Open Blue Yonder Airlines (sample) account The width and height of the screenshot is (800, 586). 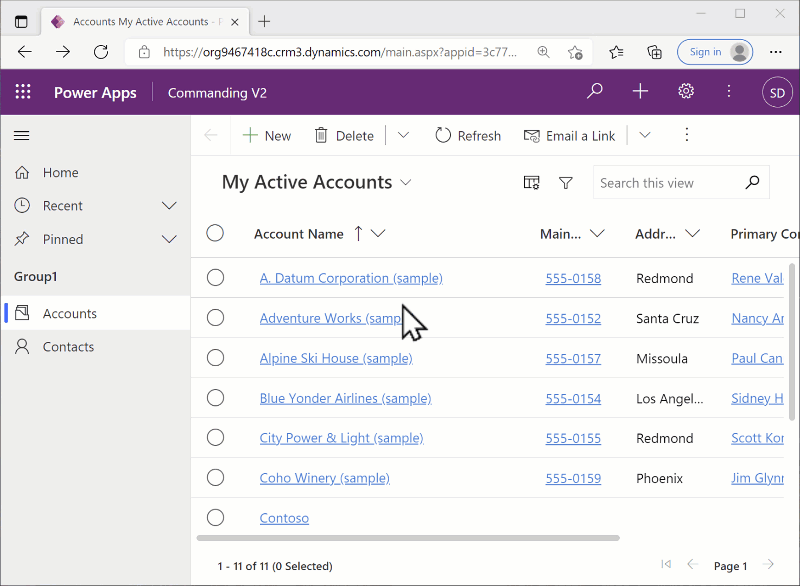345,398
